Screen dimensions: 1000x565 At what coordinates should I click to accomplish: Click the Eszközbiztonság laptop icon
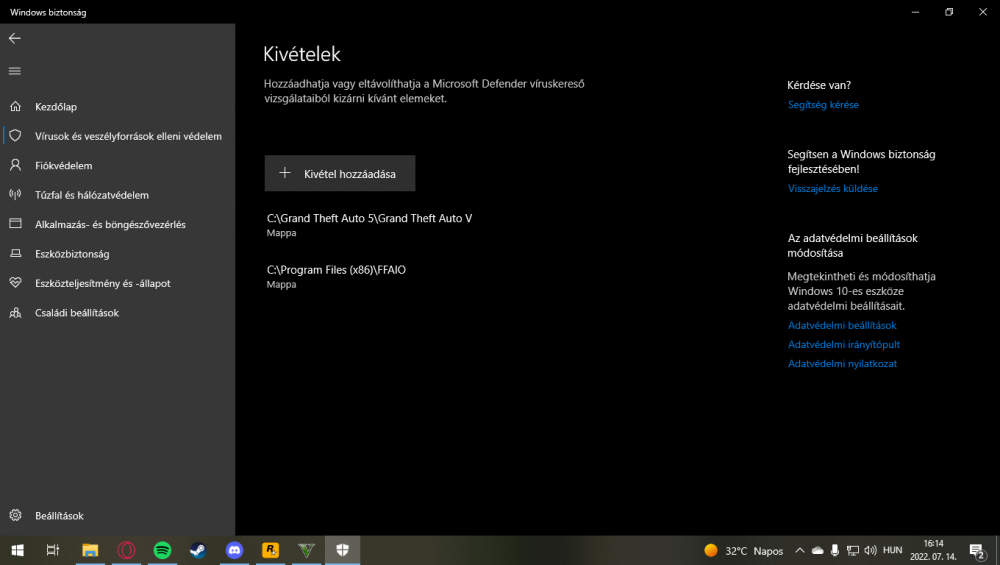pos(15,253)
